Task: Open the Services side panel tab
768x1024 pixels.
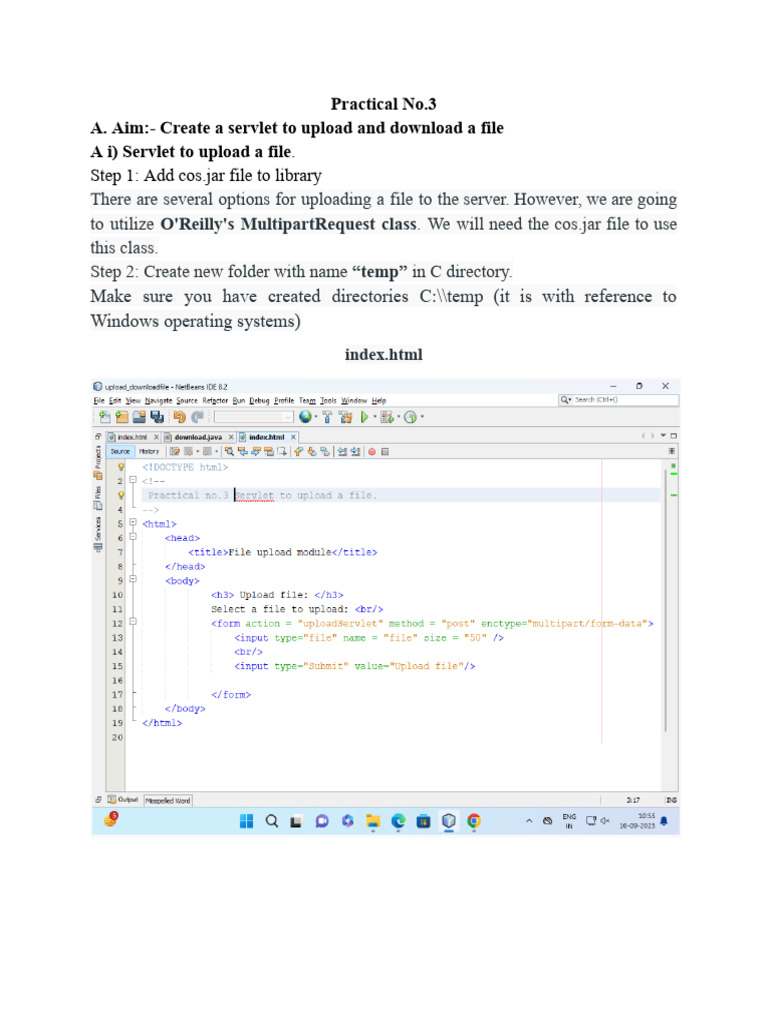Action: pos(98,534)
